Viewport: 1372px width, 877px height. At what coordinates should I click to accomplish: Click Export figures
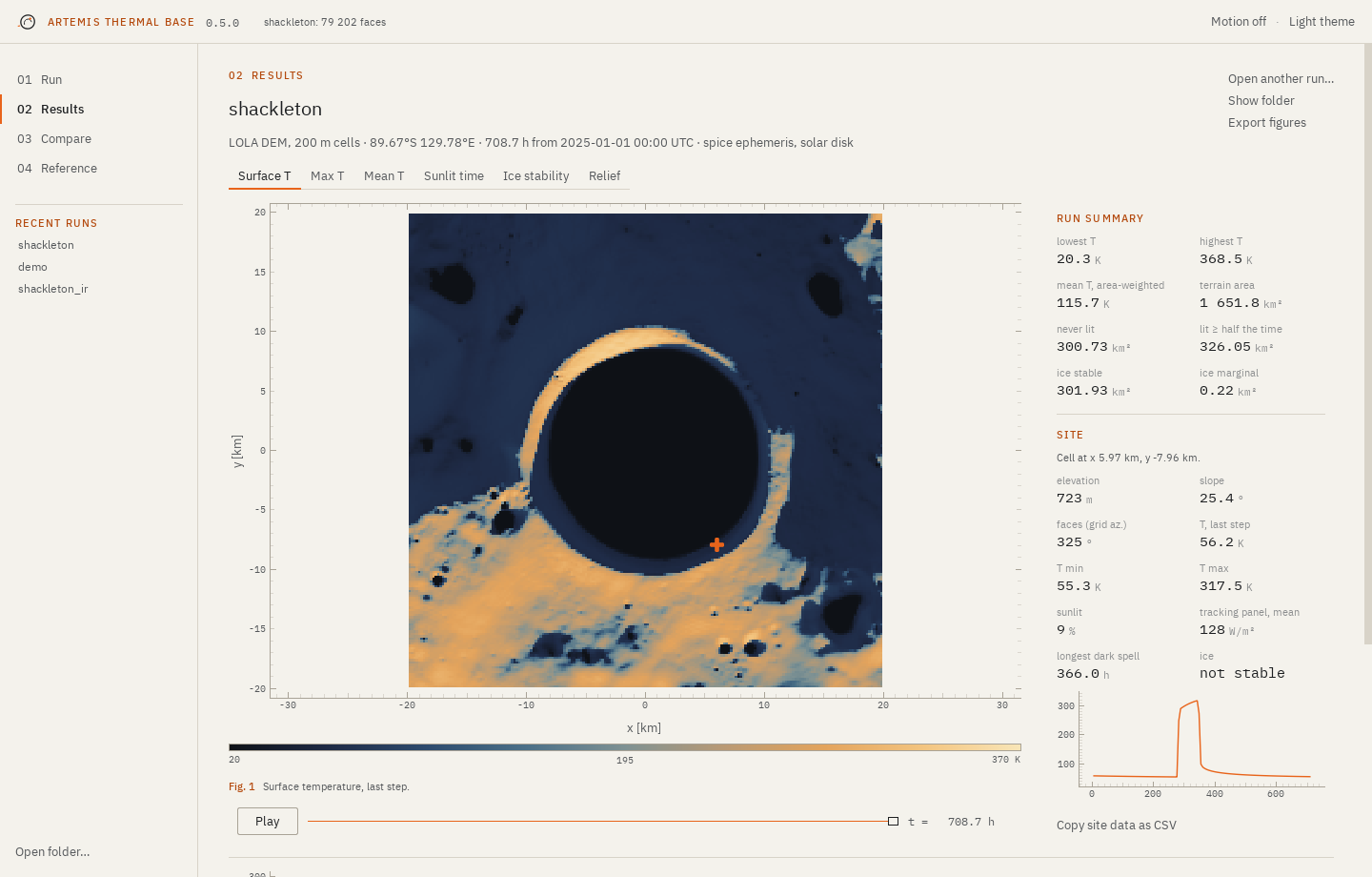point(1267,123)
